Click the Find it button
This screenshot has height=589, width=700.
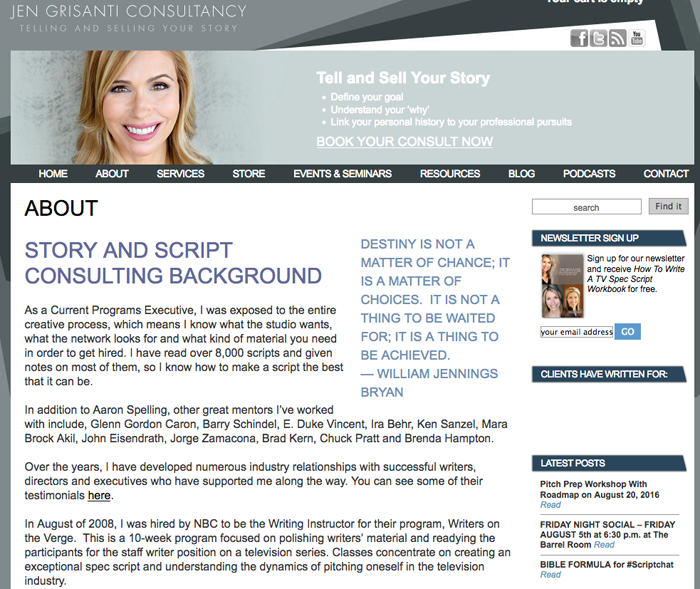(x=668, y=206)
